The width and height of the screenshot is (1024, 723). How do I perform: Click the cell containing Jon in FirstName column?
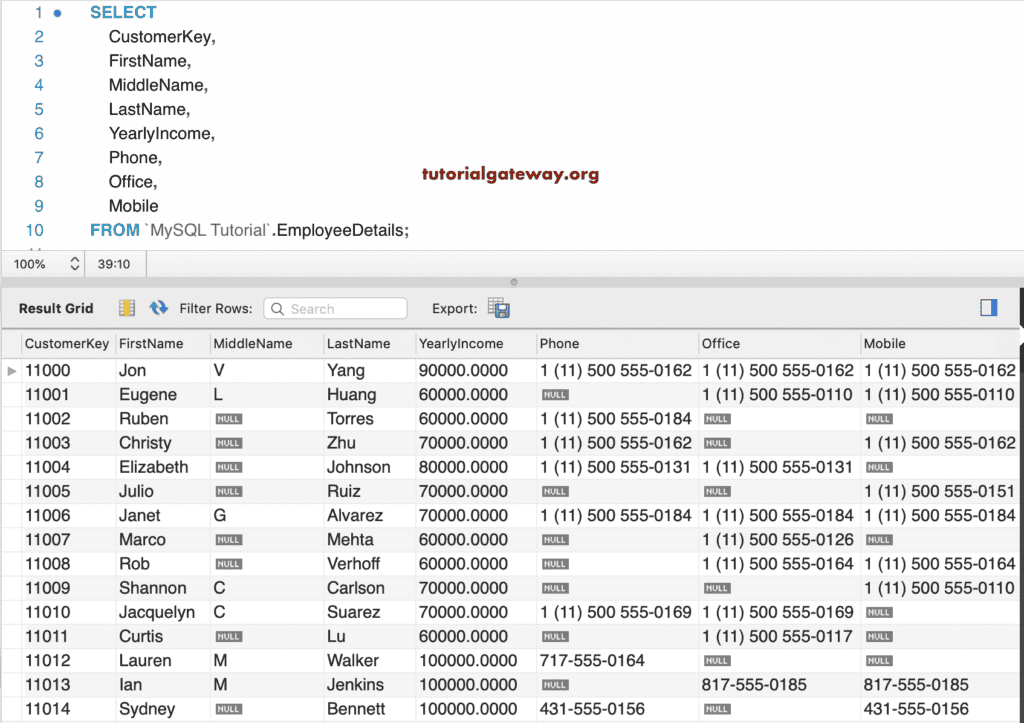tap(139, 370)
